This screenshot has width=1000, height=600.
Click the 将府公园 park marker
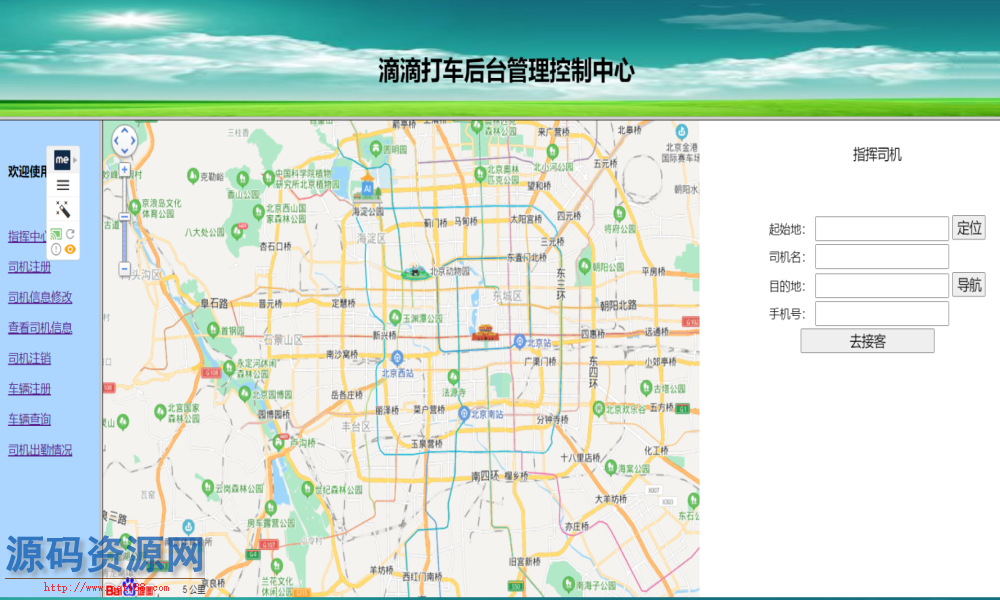coord(619,214)
